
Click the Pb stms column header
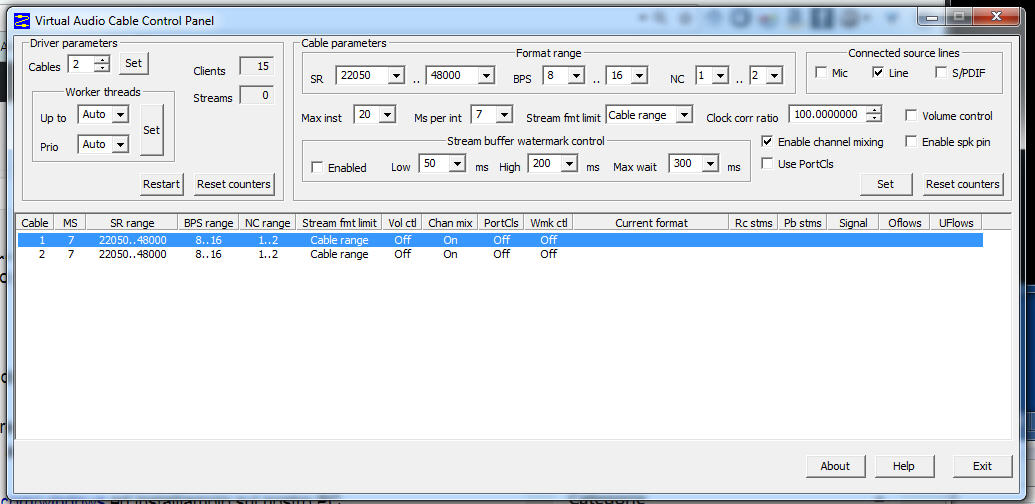pos(802,223)
